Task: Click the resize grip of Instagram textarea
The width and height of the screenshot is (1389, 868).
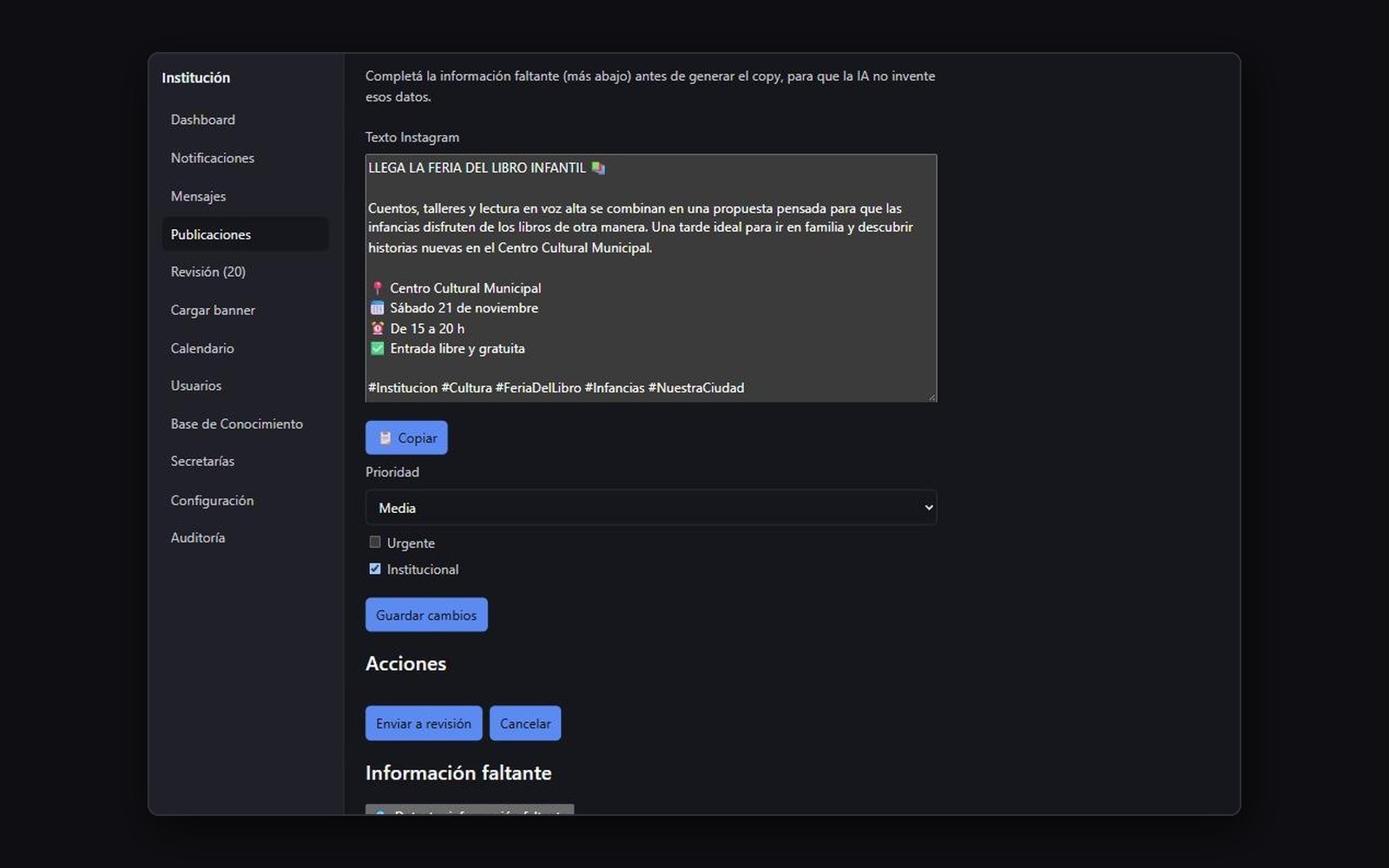Action: point(931,397)
